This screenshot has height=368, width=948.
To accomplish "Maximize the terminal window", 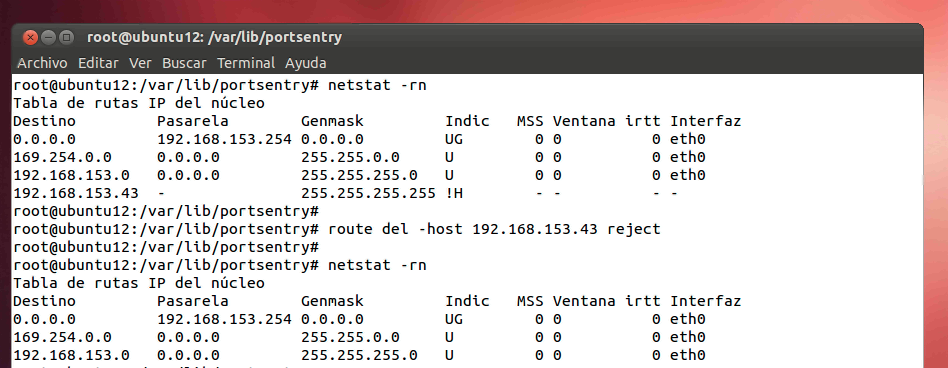I will tap(67, 37).
